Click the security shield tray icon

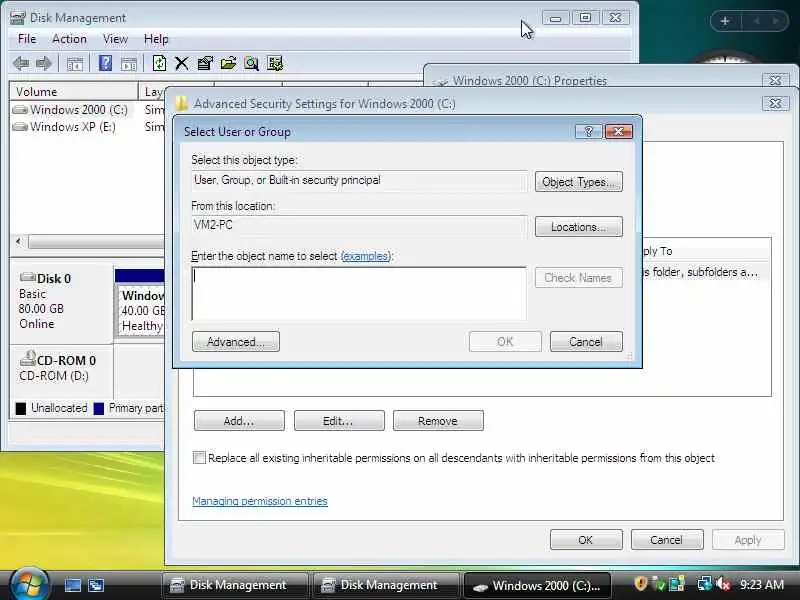tap(641, 583)
